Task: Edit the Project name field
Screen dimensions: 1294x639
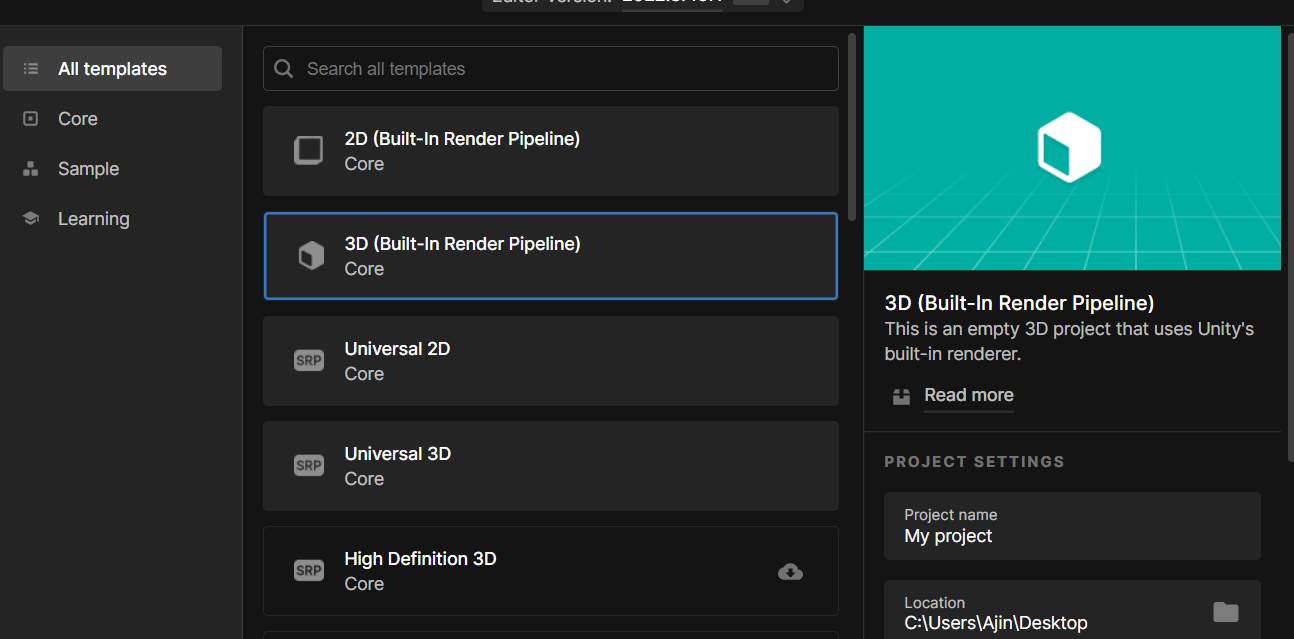Action: pyautogui.click(x=1072, y=526)
